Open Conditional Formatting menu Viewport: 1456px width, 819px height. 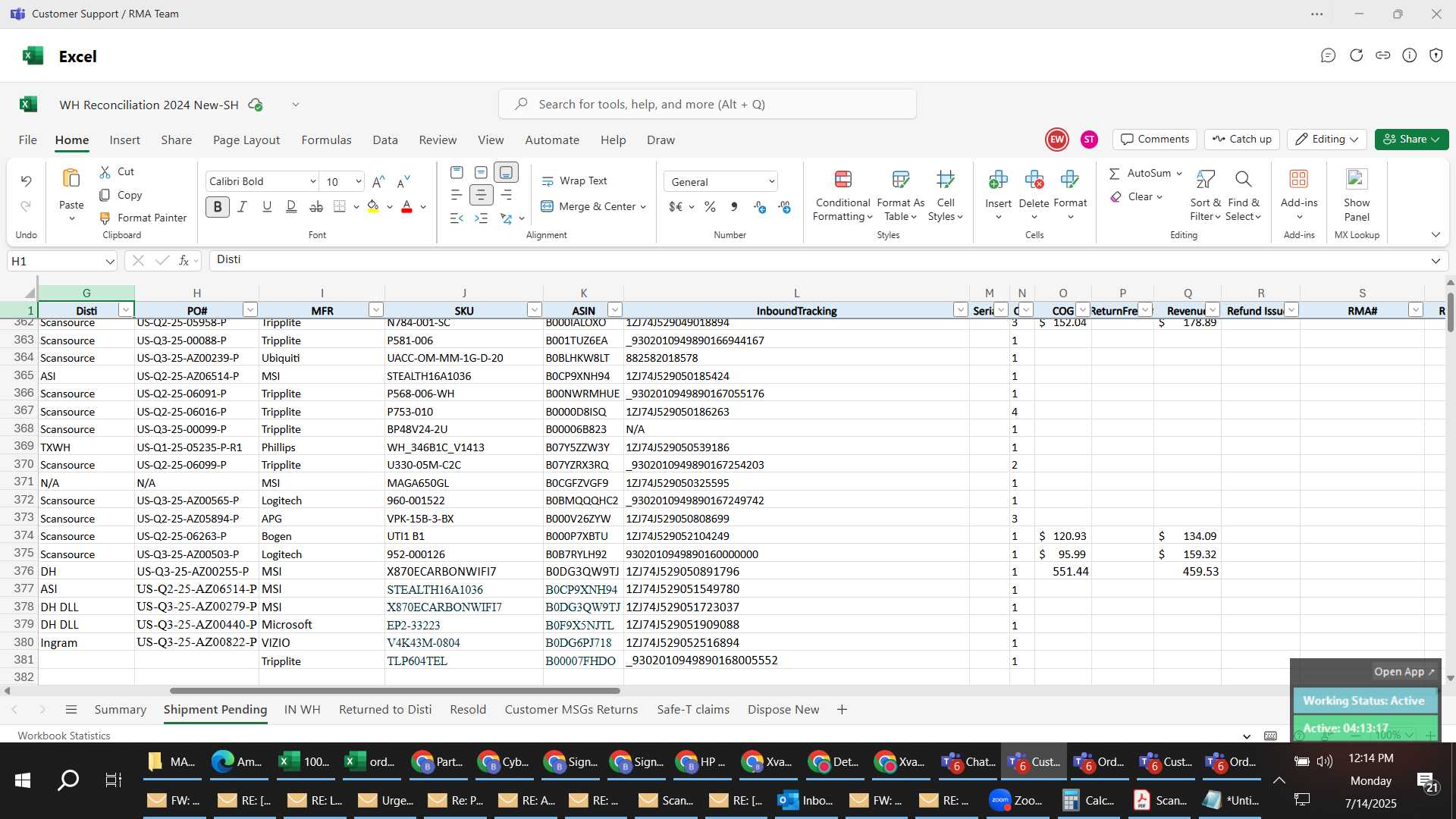click(x=843, y=195)
